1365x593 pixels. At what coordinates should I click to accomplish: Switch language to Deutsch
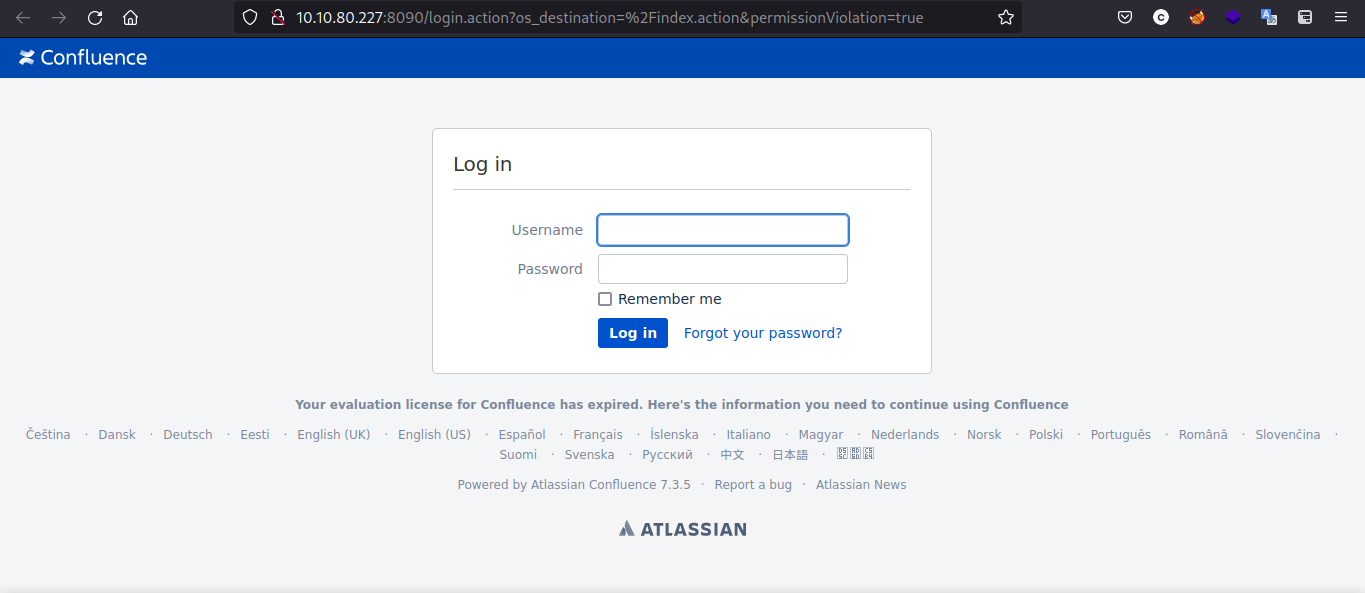point(188,435)
